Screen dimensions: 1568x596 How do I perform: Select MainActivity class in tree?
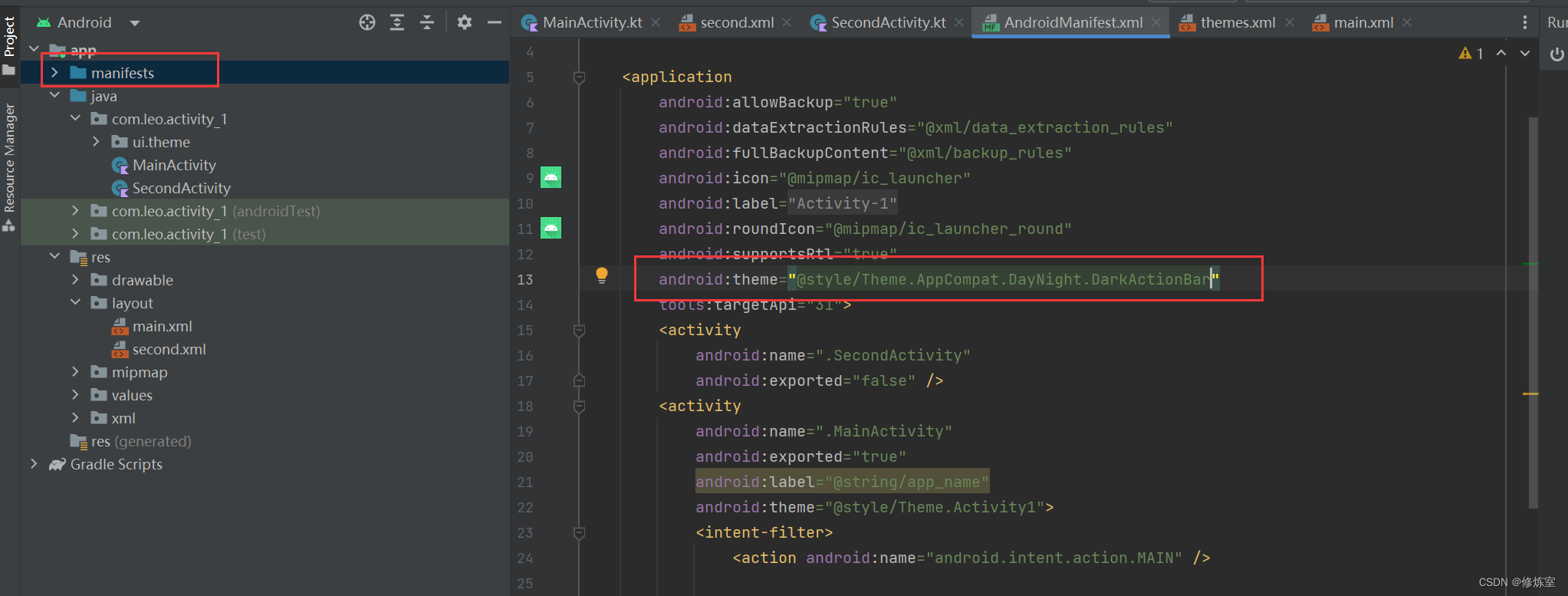174,165
